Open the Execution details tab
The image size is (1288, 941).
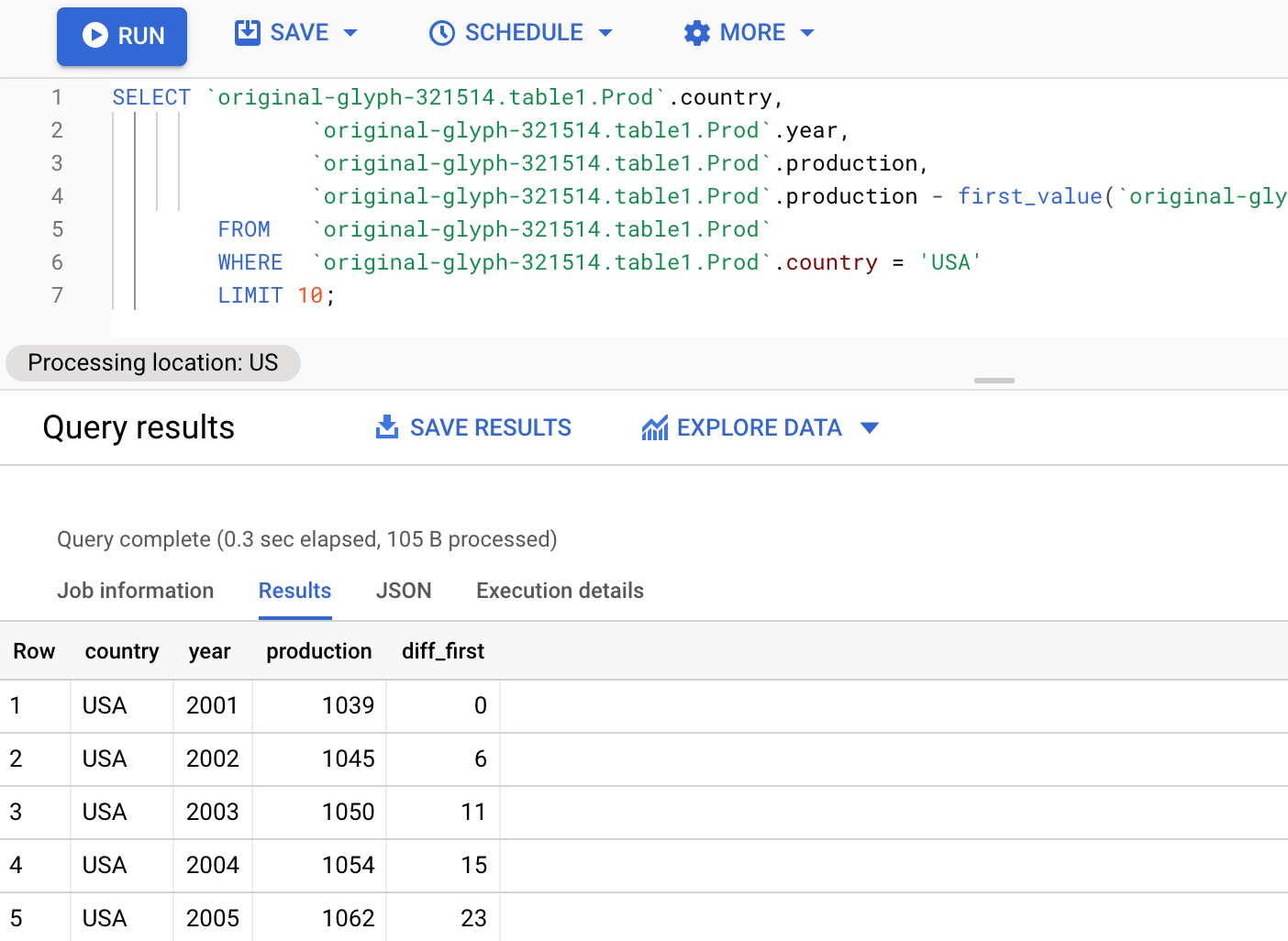tap(560, 591)
